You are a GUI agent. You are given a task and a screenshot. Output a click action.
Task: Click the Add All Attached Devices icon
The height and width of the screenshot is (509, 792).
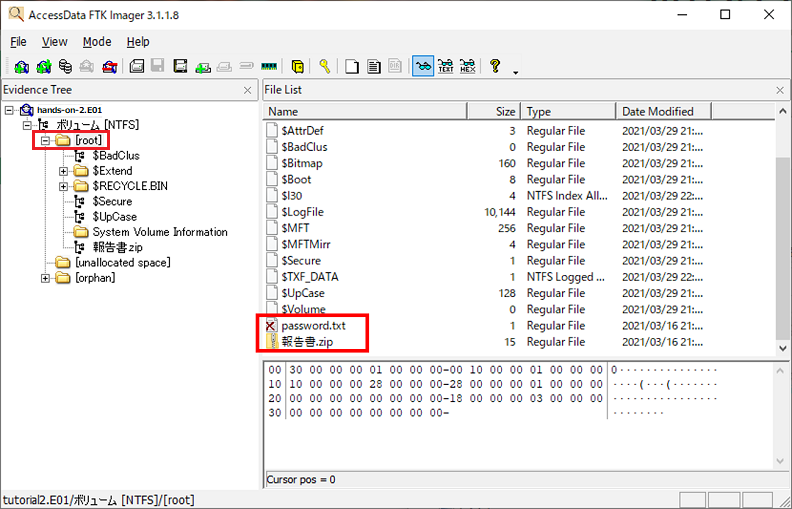point(44,67)
